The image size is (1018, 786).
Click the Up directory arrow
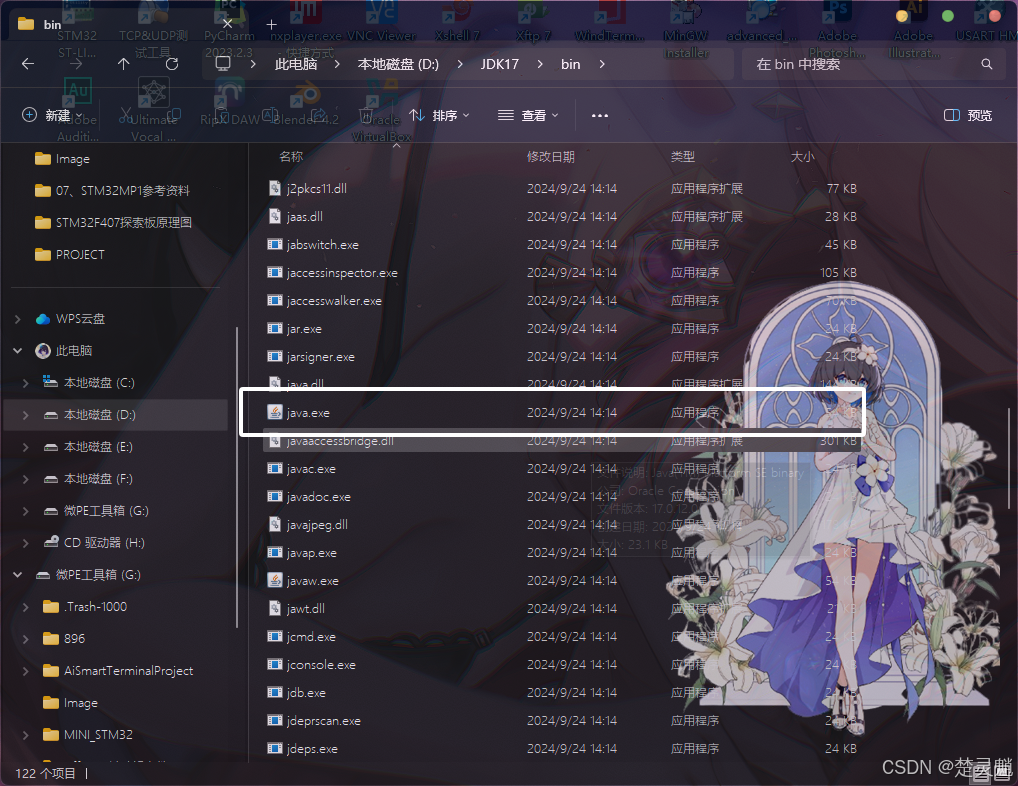tap(123, 64)
